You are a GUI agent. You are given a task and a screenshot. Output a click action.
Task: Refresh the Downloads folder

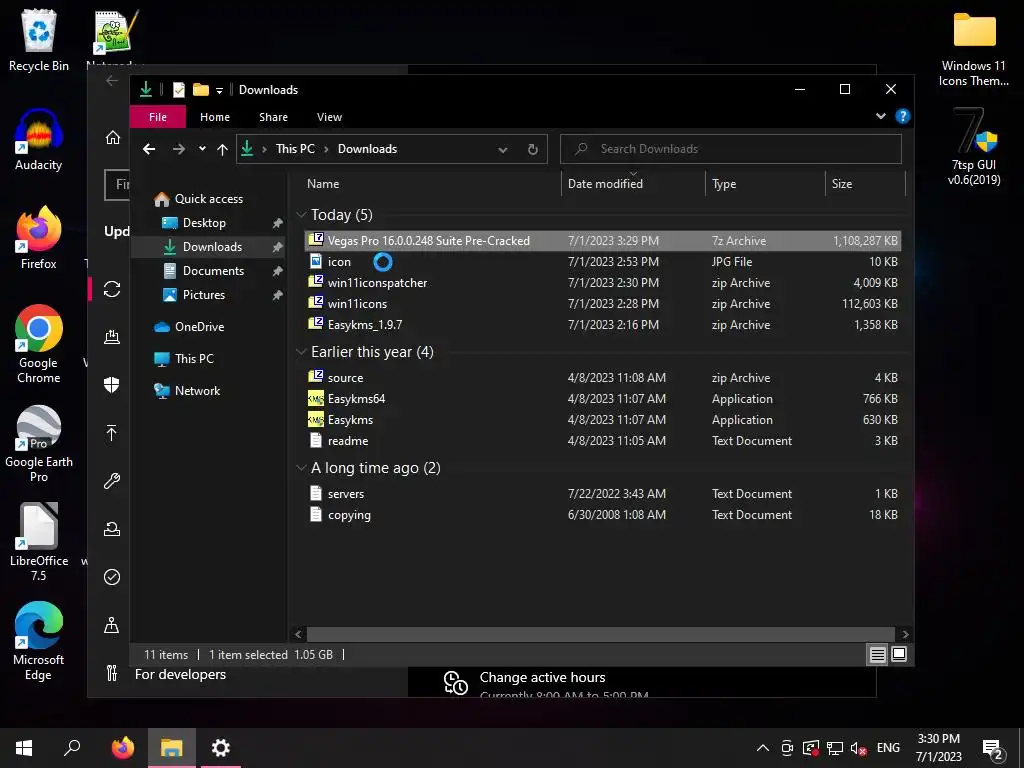pyautogui.click(x=533, y=150)
